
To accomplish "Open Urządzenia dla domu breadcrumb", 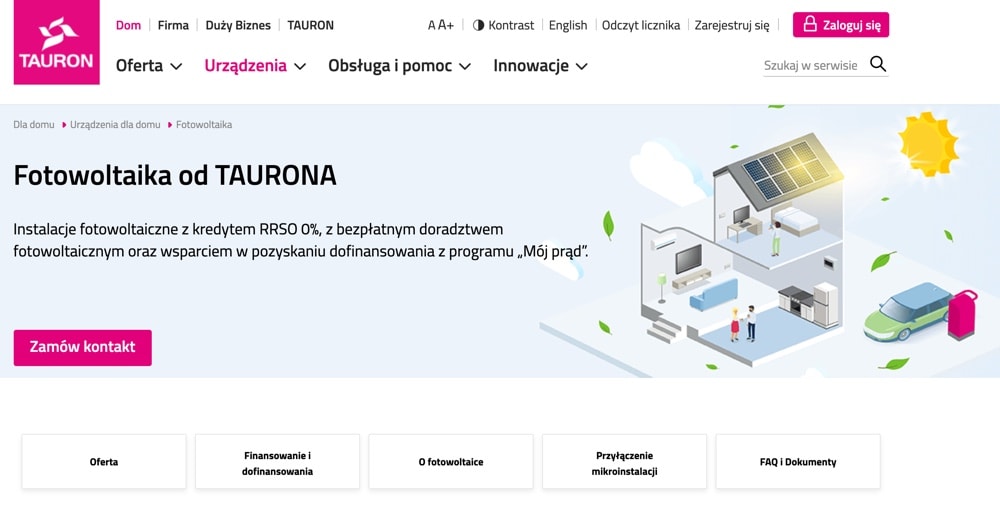I will (x=115, y=124).
